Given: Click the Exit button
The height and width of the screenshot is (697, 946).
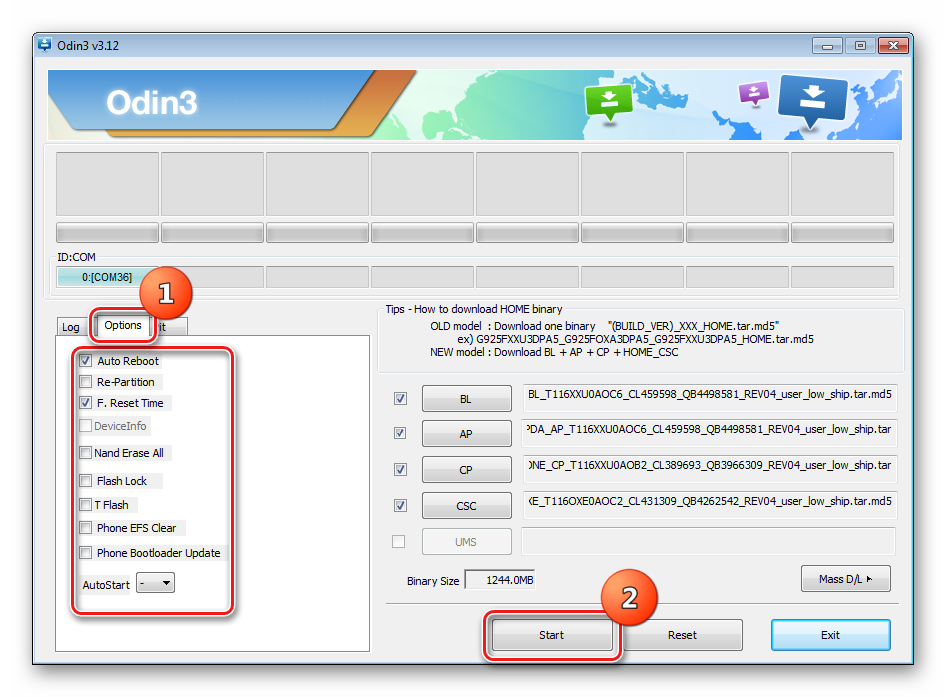Looking at the screenshot, I should [x=830, y=635].
